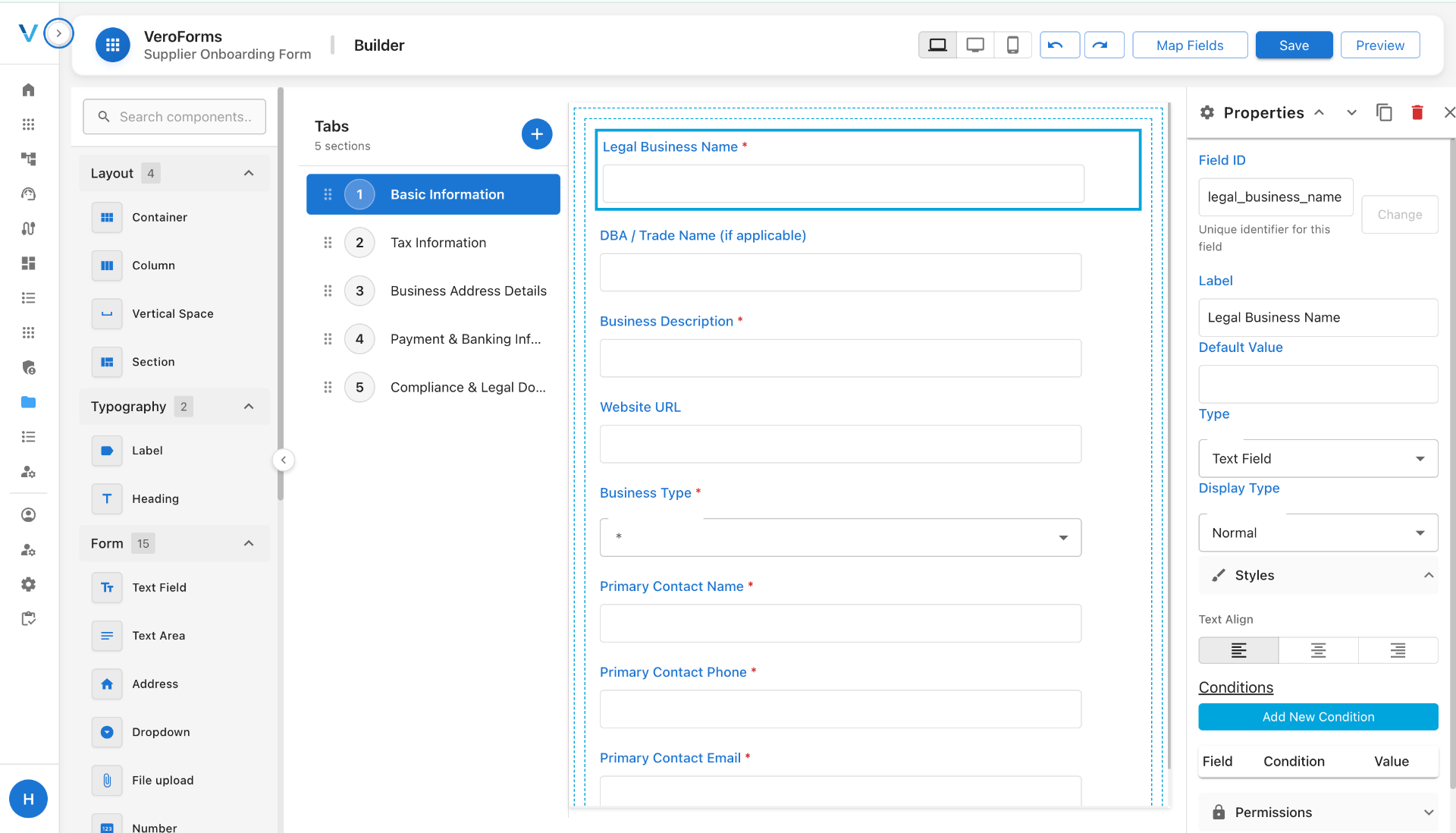Save the form
This screenshot has height=833, width=1456.
pyautogui.click(x=1294, y=45)
